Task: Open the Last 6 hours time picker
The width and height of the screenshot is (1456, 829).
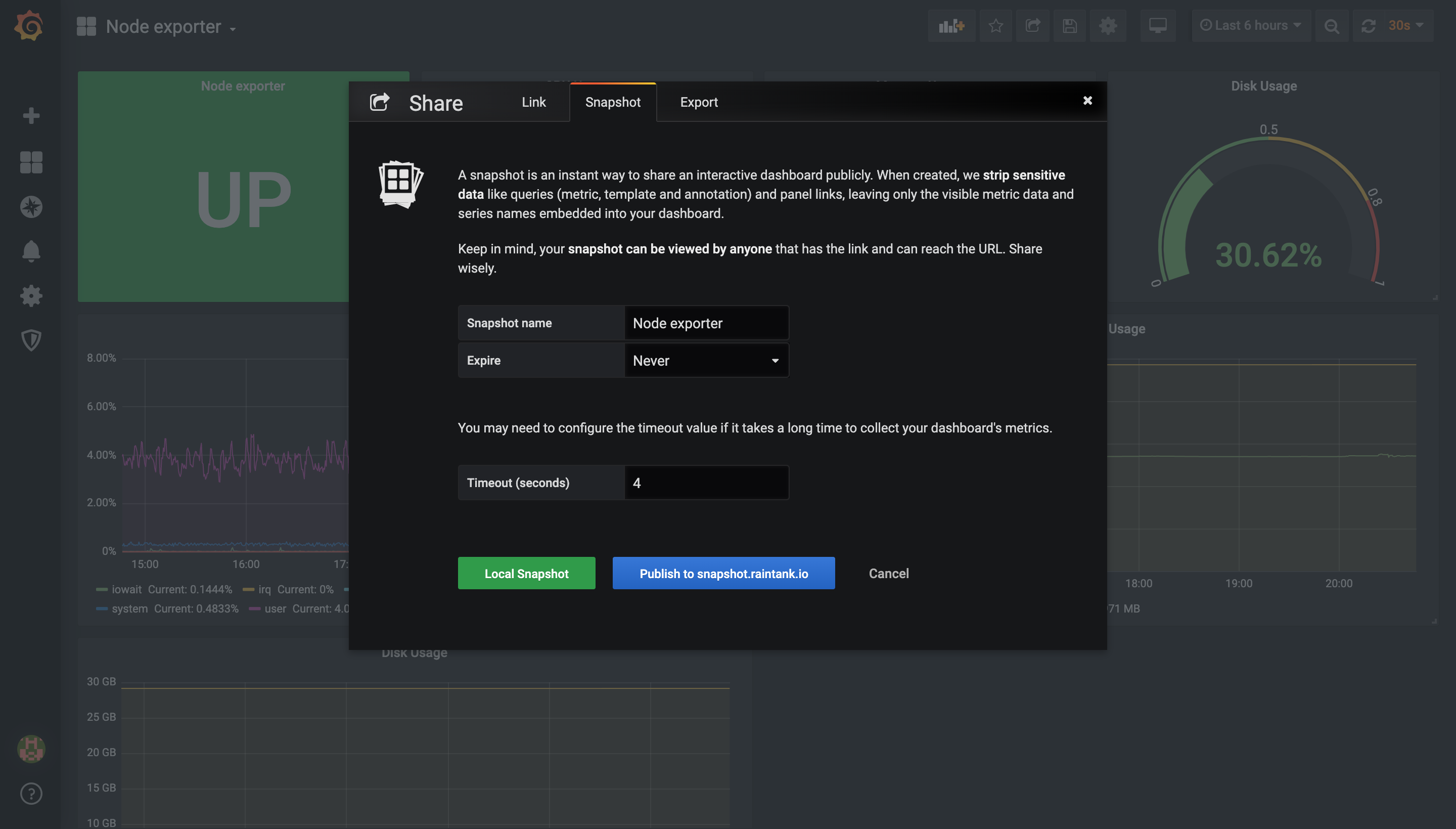Action: (x=1251, y=26)
